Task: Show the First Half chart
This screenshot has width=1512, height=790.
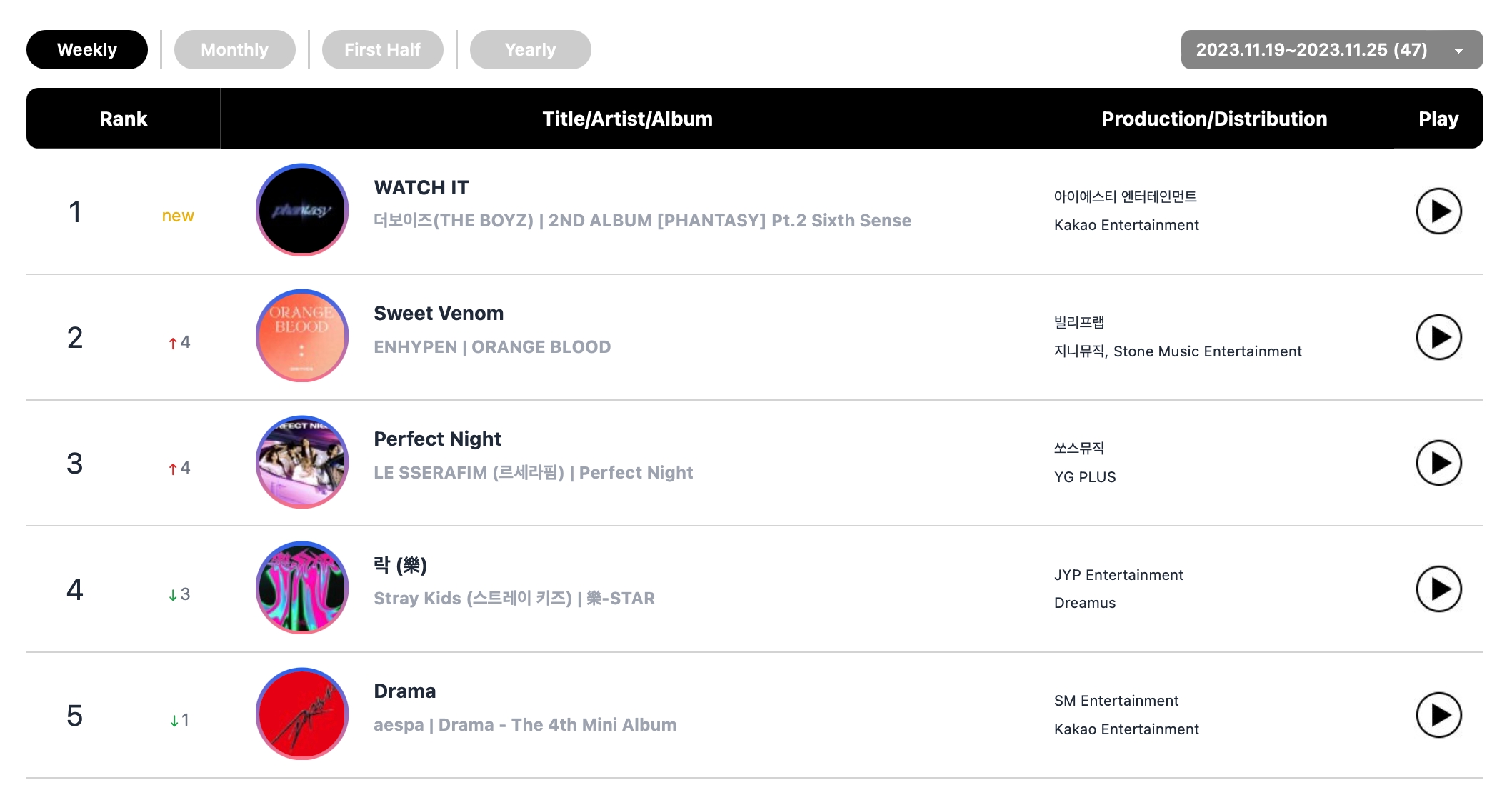Action: [382, 50]
